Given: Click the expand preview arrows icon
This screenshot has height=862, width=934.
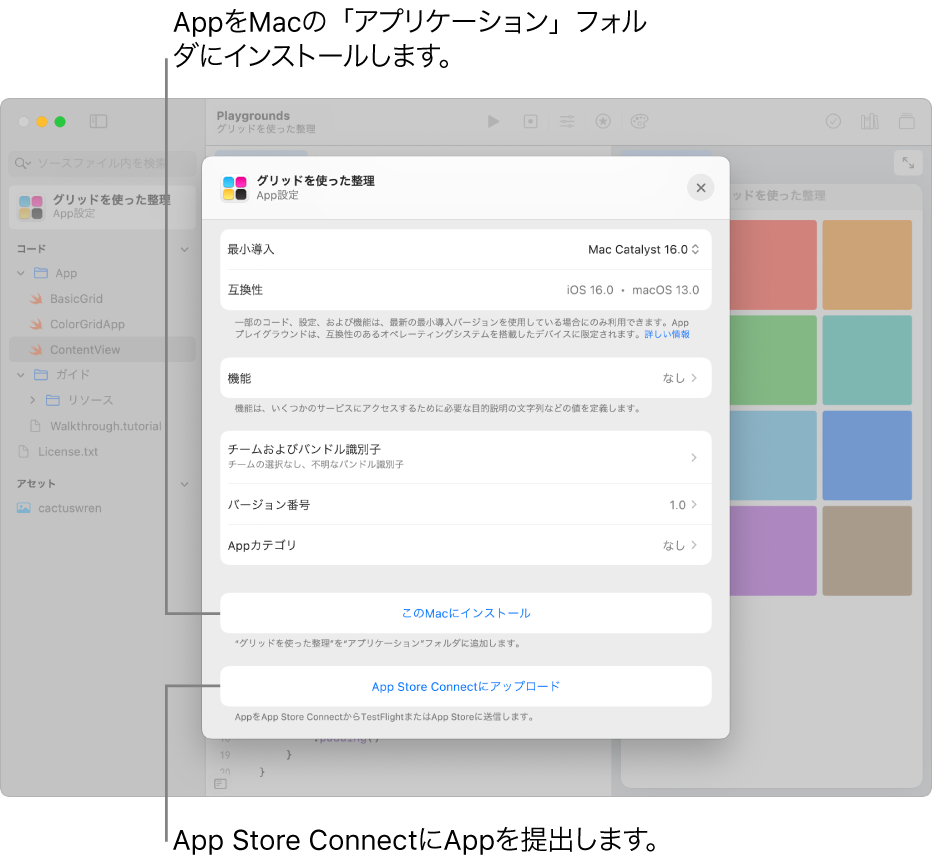Looking at the screenshot, I should point(908,163).
